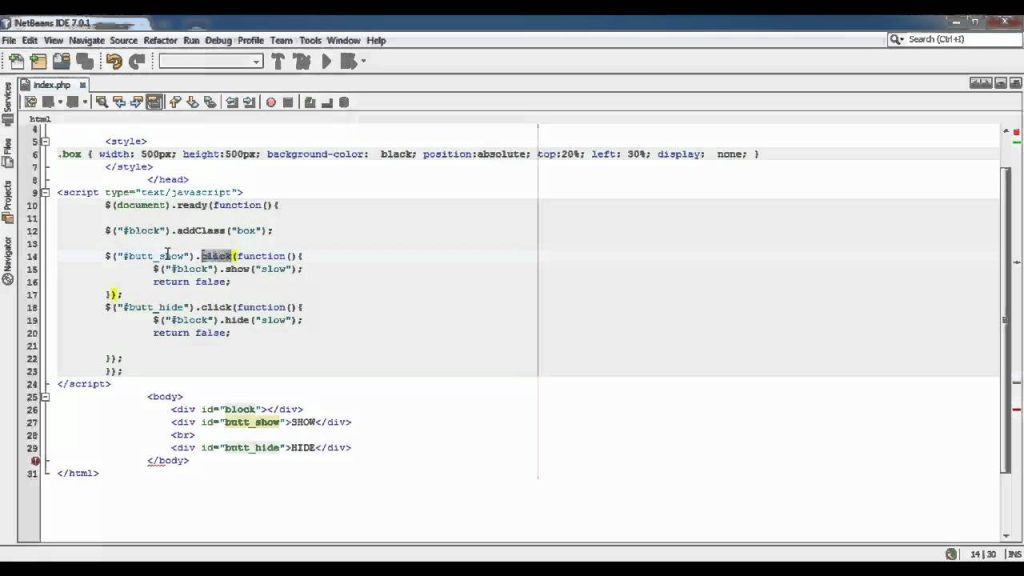
Task: Open the project configuration combo box
Action: coord(211,61)
